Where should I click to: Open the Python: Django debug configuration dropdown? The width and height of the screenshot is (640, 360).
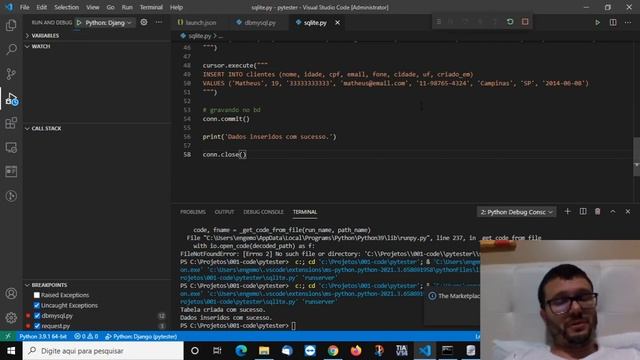coord(108,22)
